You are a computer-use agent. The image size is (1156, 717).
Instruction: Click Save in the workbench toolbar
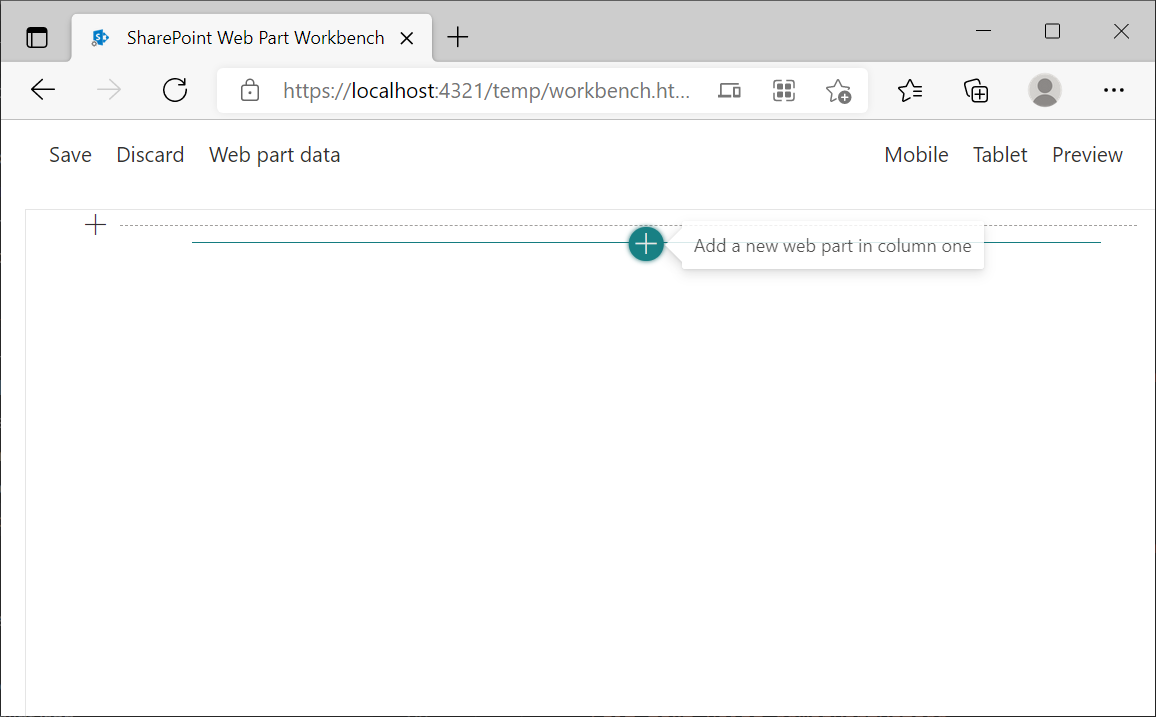click(x=70, y=155)
